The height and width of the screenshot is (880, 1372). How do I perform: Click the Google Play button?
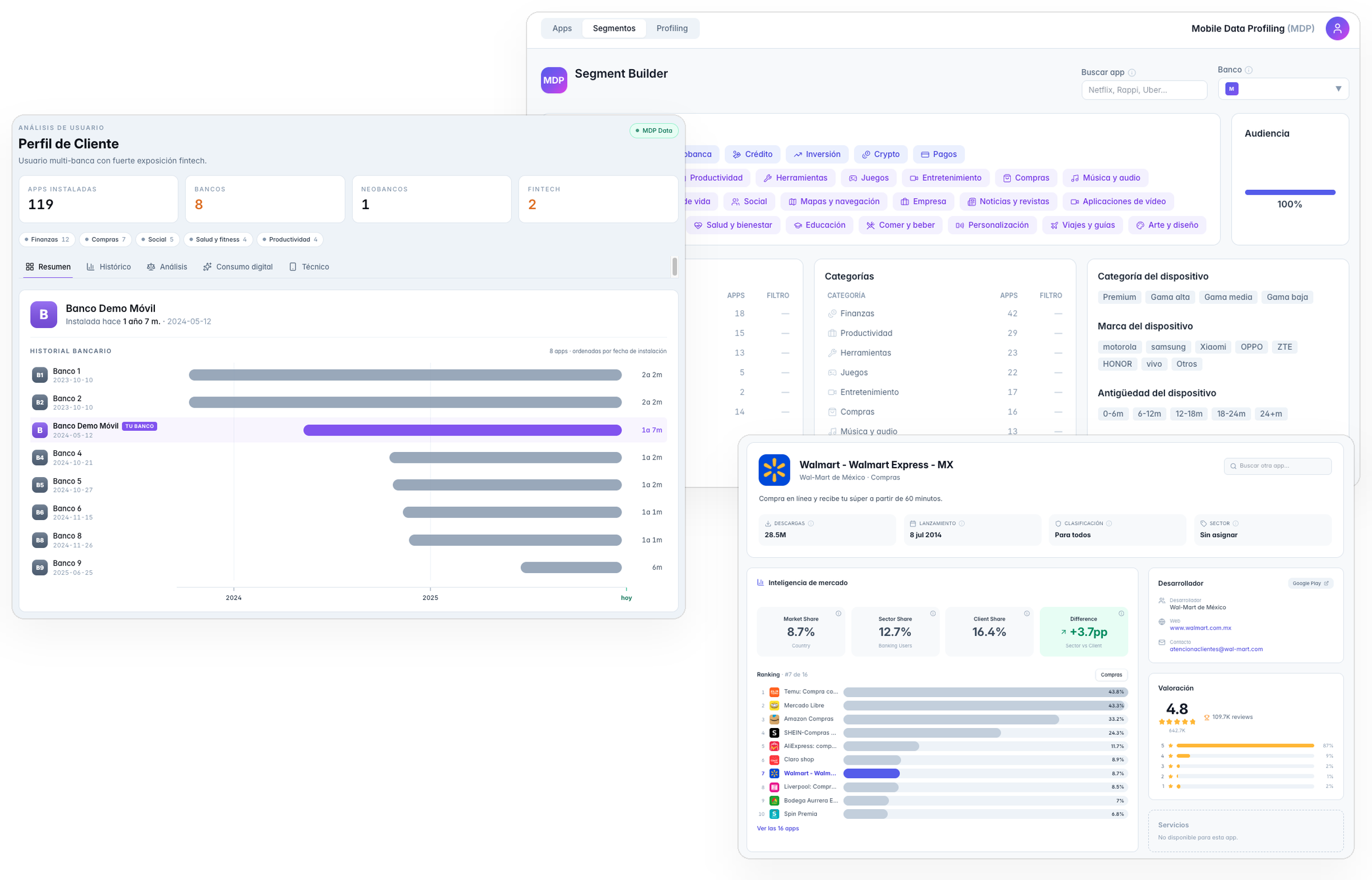click(x=1310, y=583)
